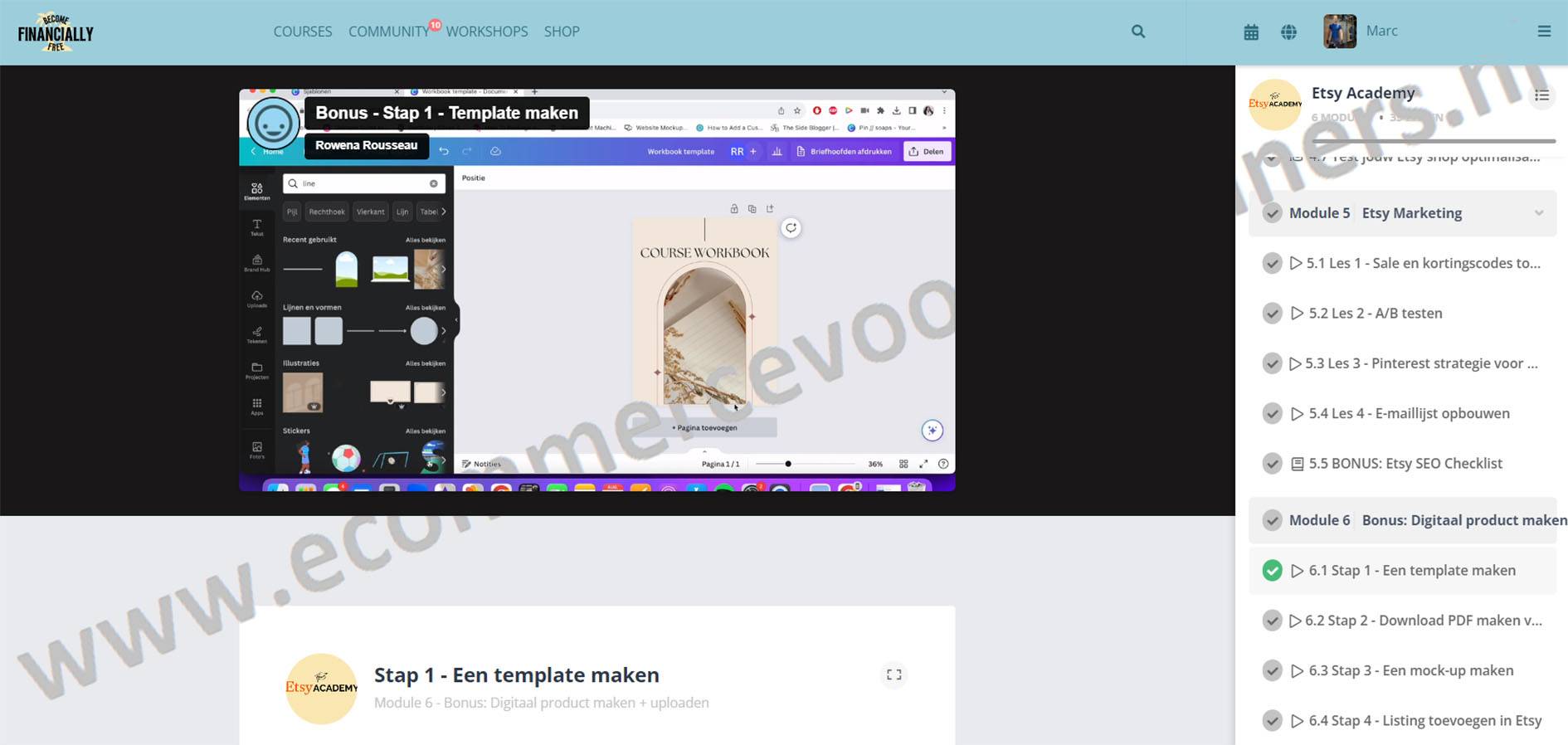
Task: Open the COURSES menu item
Action: click(x=302, y=32)
